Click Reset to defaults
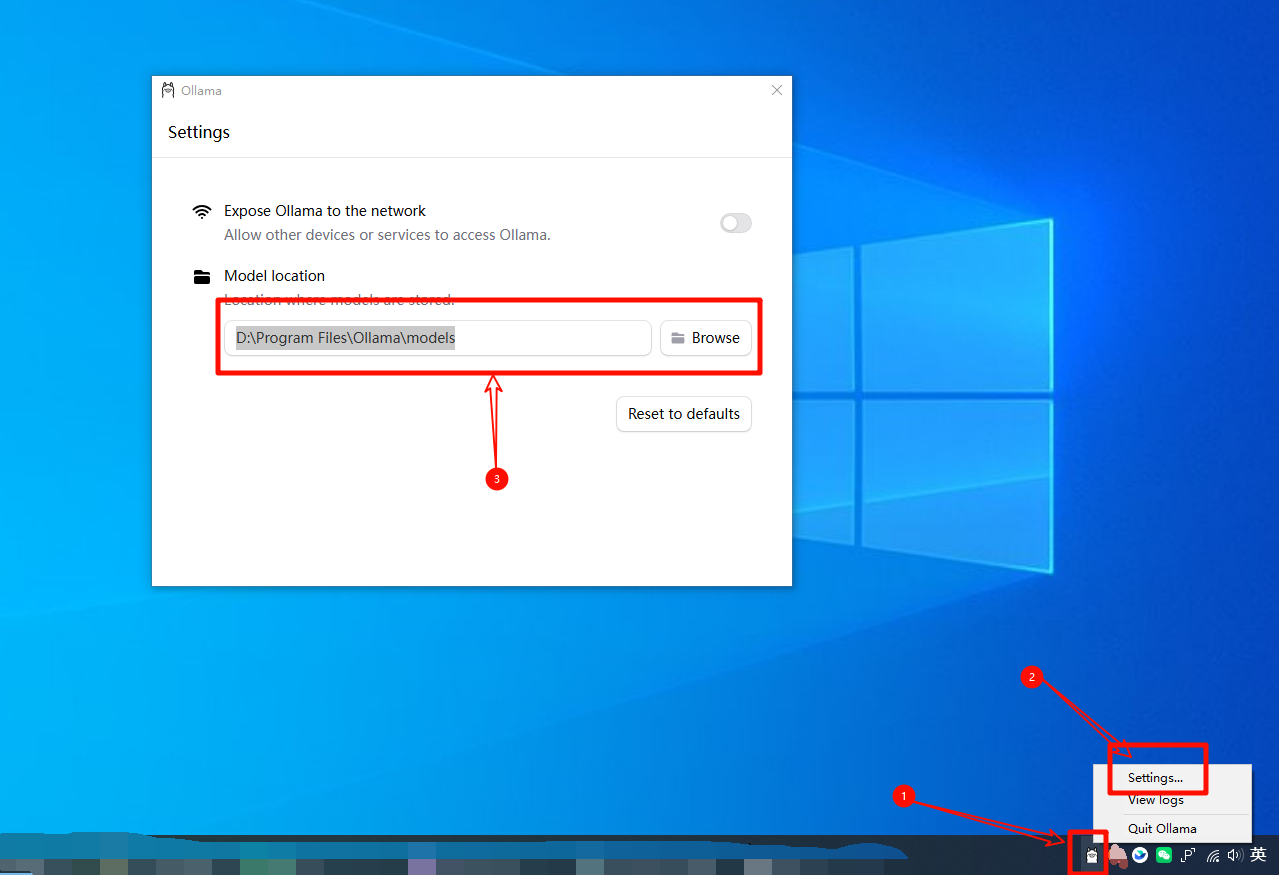The image size is (1279, 875). point(683,414)
